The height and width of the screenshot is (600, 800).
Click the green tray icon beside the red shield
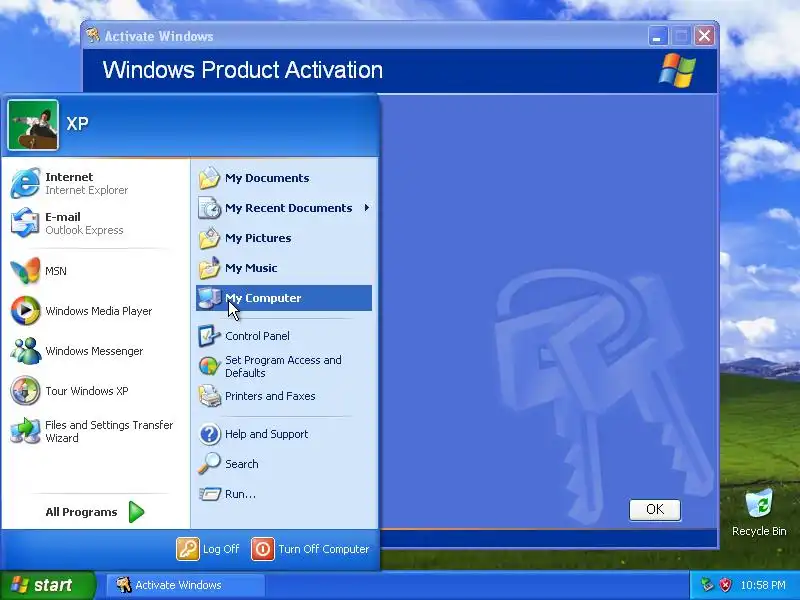[707, 585]
